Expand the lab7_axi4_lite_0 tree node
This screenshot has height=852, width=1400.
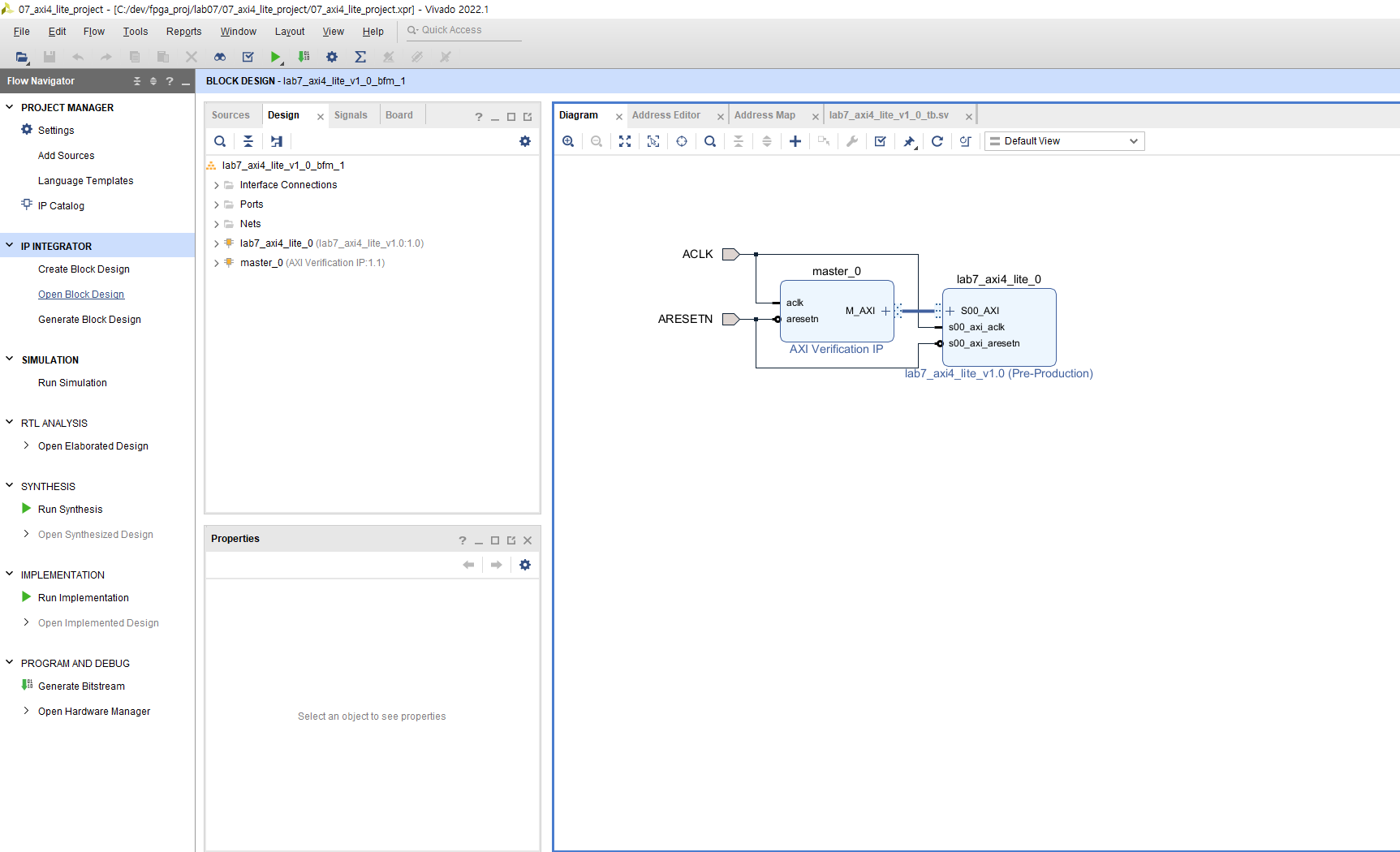point(217,243)
